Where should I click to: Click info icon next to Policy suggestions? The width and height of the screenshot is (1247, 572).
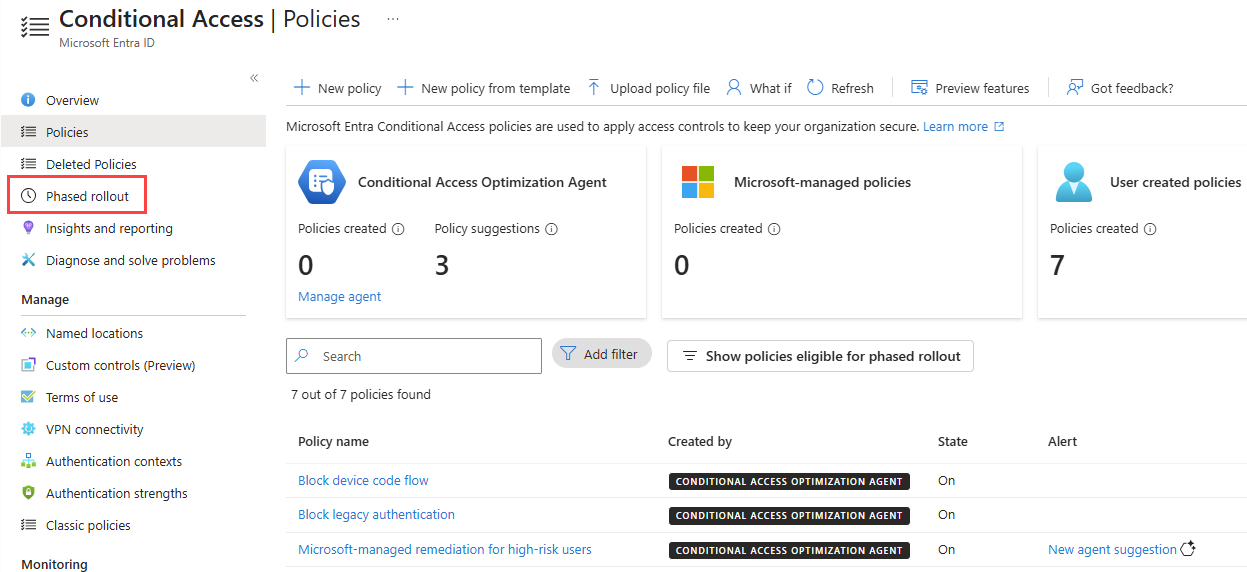pyautogui.click(x=551, y=229)
